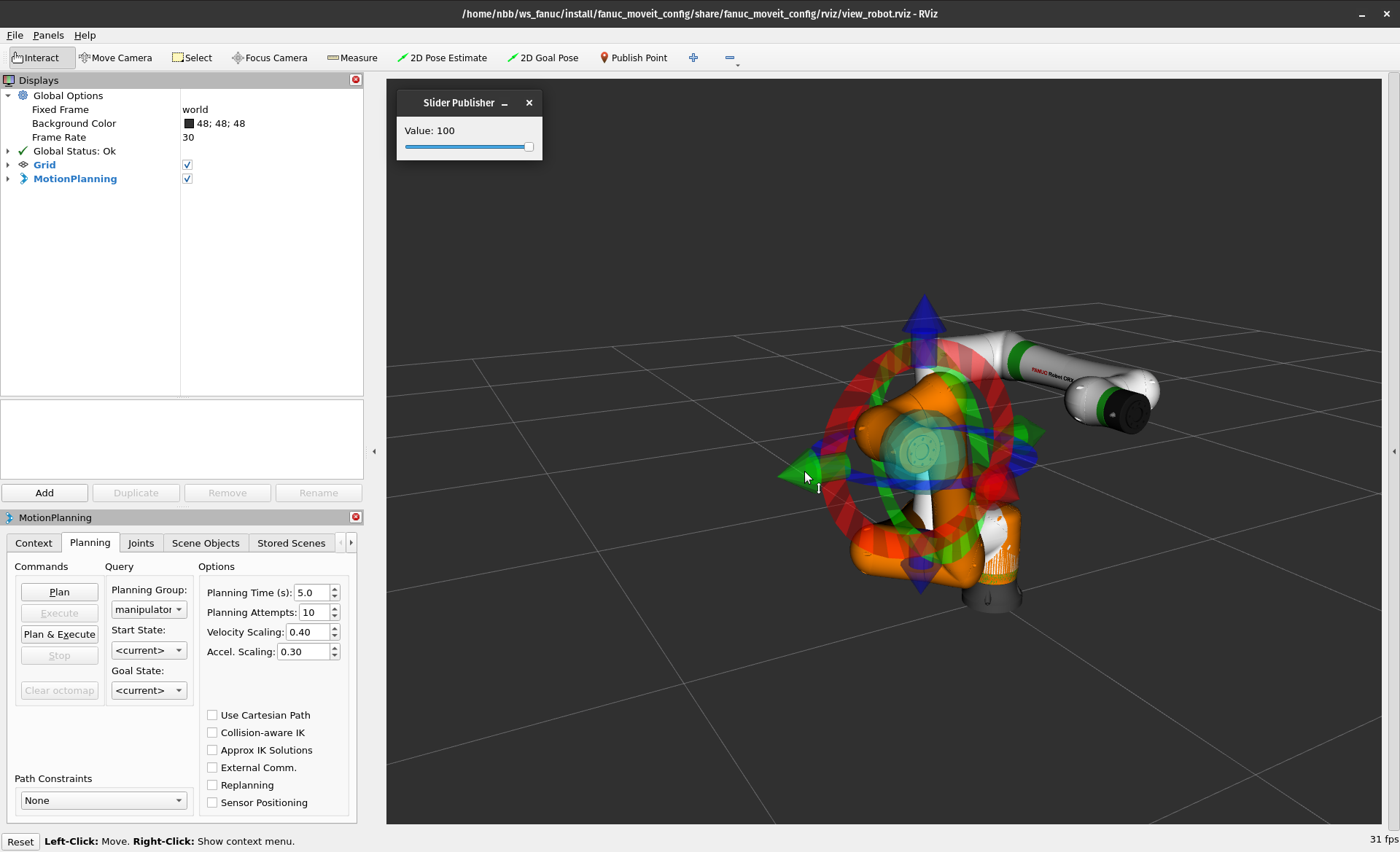Select the Publish Point tool
Viewport: 1400px width, 852px height.
pos(633,58)
